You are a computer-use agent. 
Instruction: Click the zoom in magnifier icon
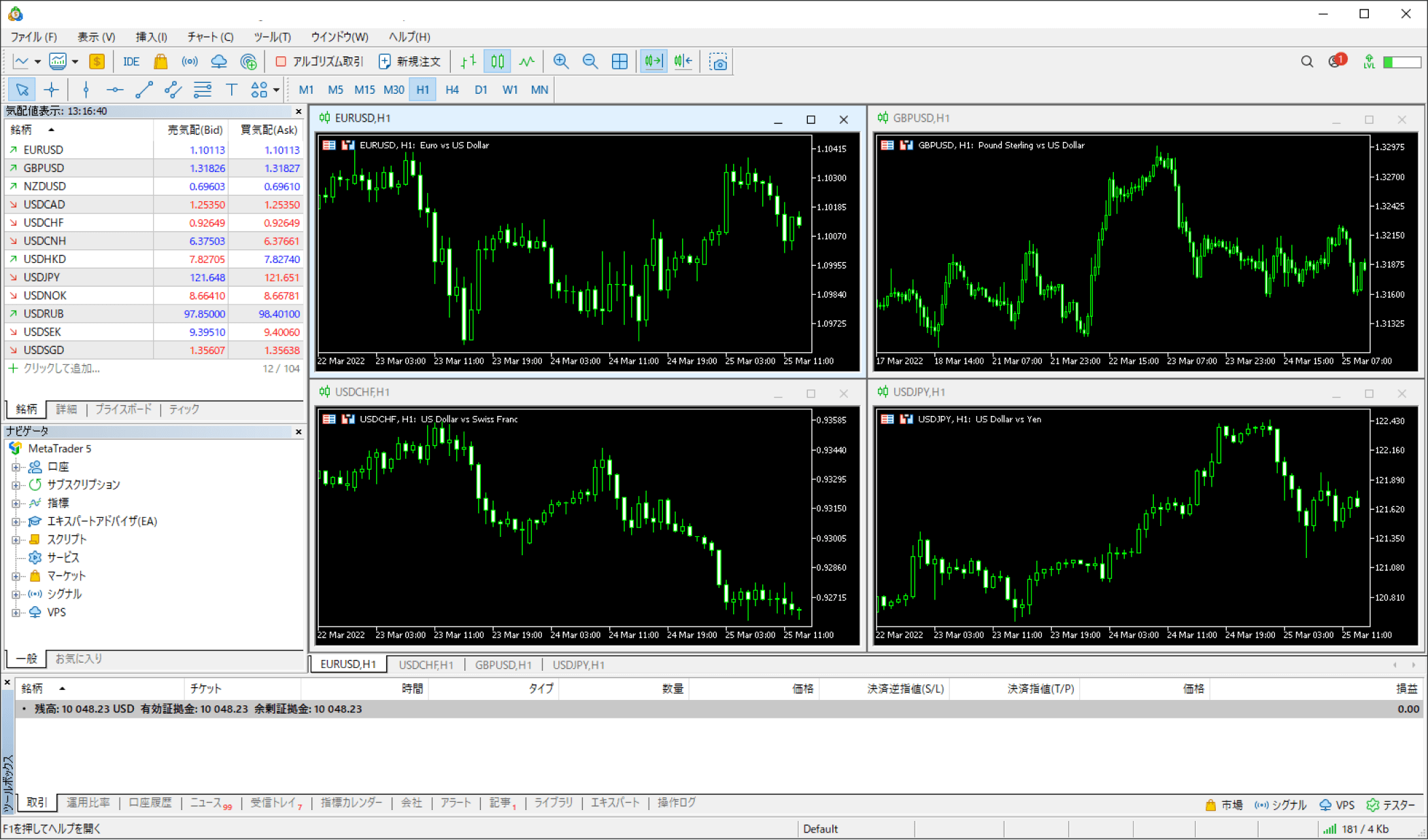(x=561, y=62)
